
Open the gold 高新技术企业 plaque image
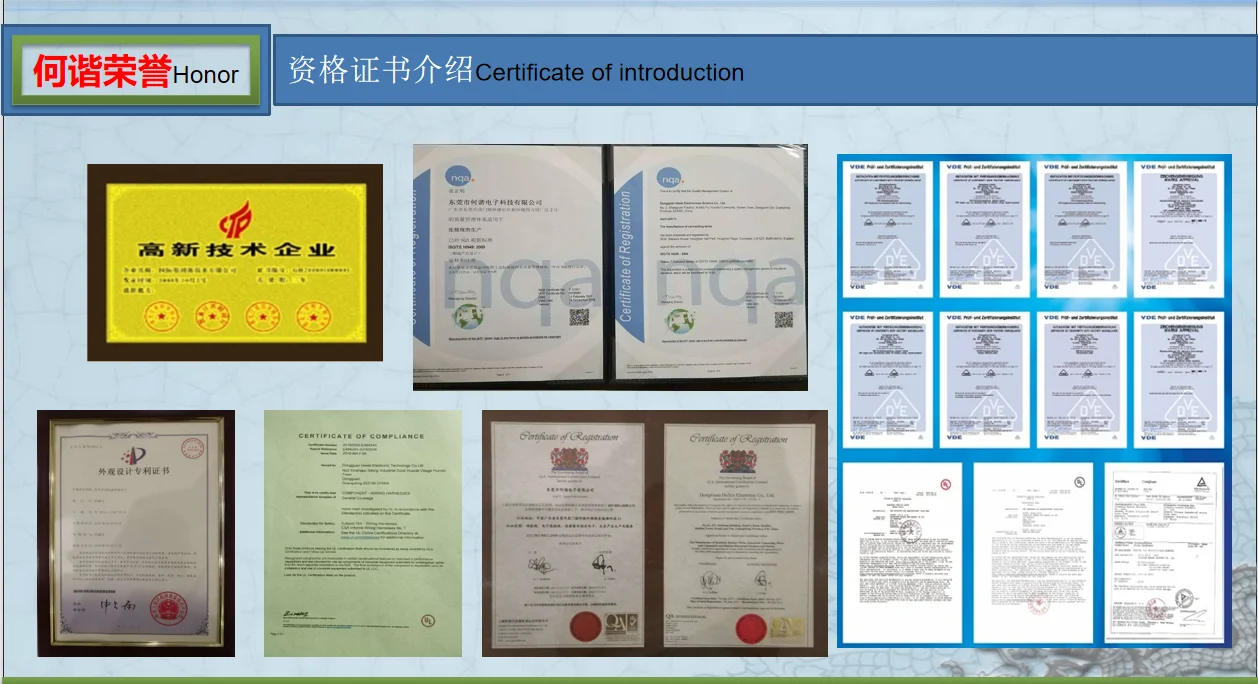(x=235, y=262)
